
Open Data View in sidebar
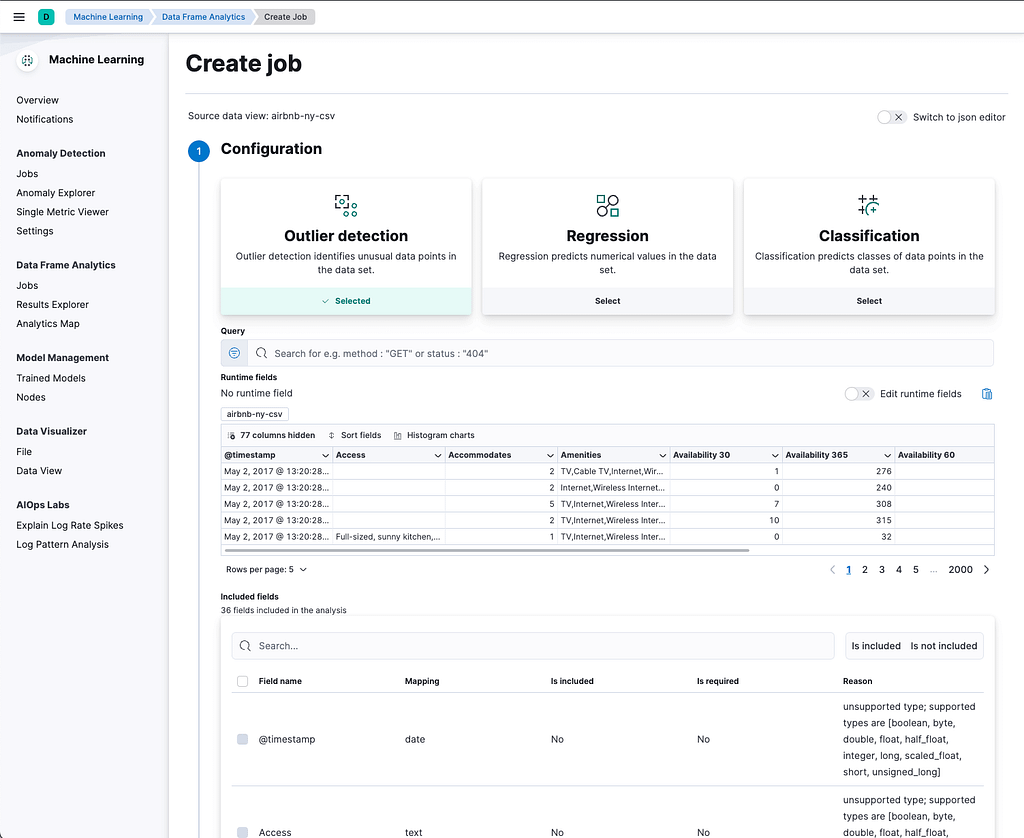[39, 471]
